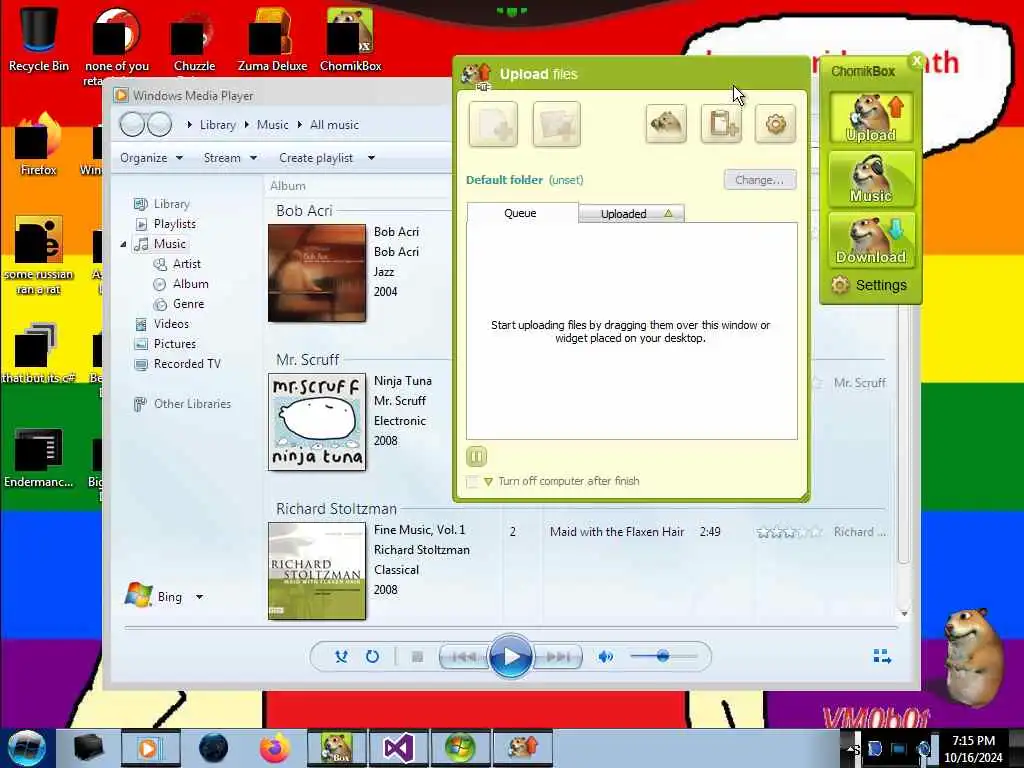Image resolution: width=1024 pixels, height=768 pixels.
Task: Open Visual Studio from the taskbar
Action: (x=398, y=748)
